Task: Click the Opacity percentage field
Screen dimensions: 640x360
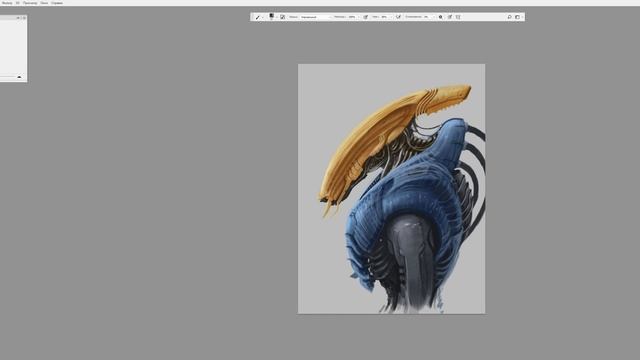Action: click(353, 17)
